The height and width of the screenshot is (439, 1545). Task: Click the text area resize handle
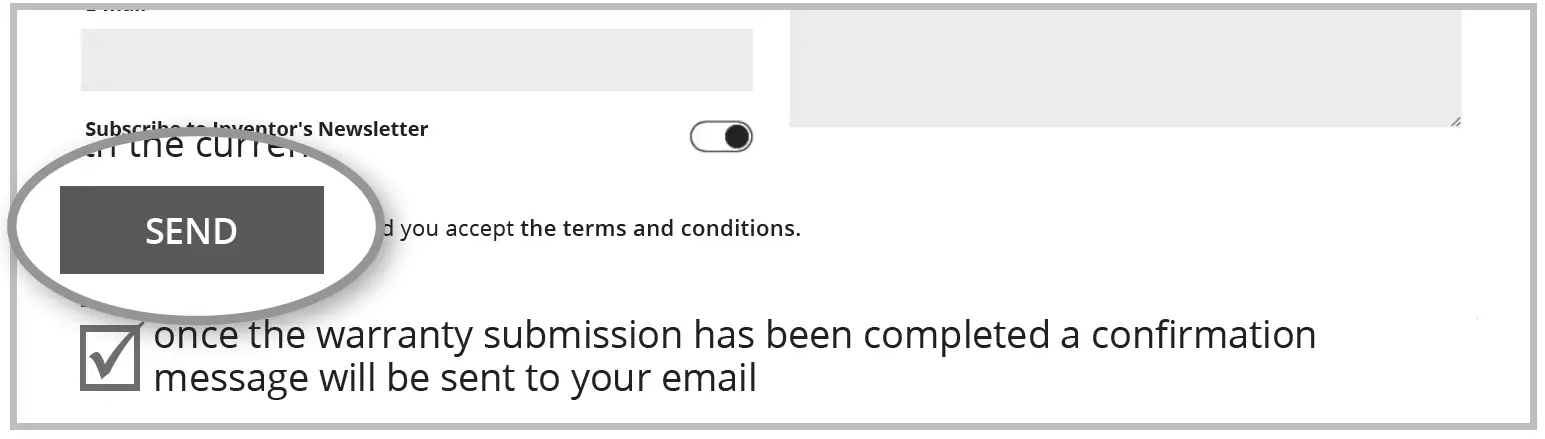(x=1454, y=120)
